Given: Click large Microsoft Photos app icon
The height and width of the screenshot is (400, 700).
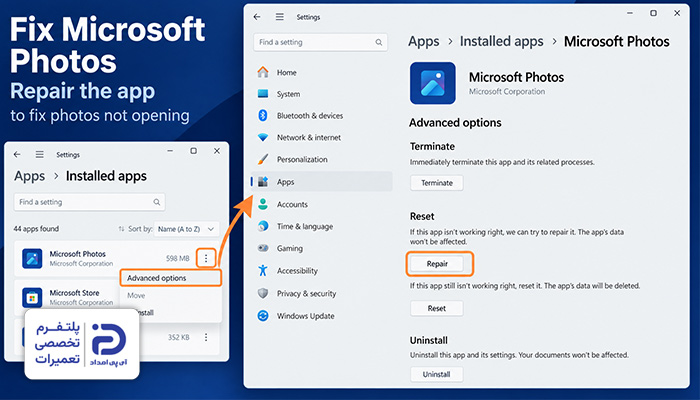Looking at the screenshot, I should (x=433, y=83).
